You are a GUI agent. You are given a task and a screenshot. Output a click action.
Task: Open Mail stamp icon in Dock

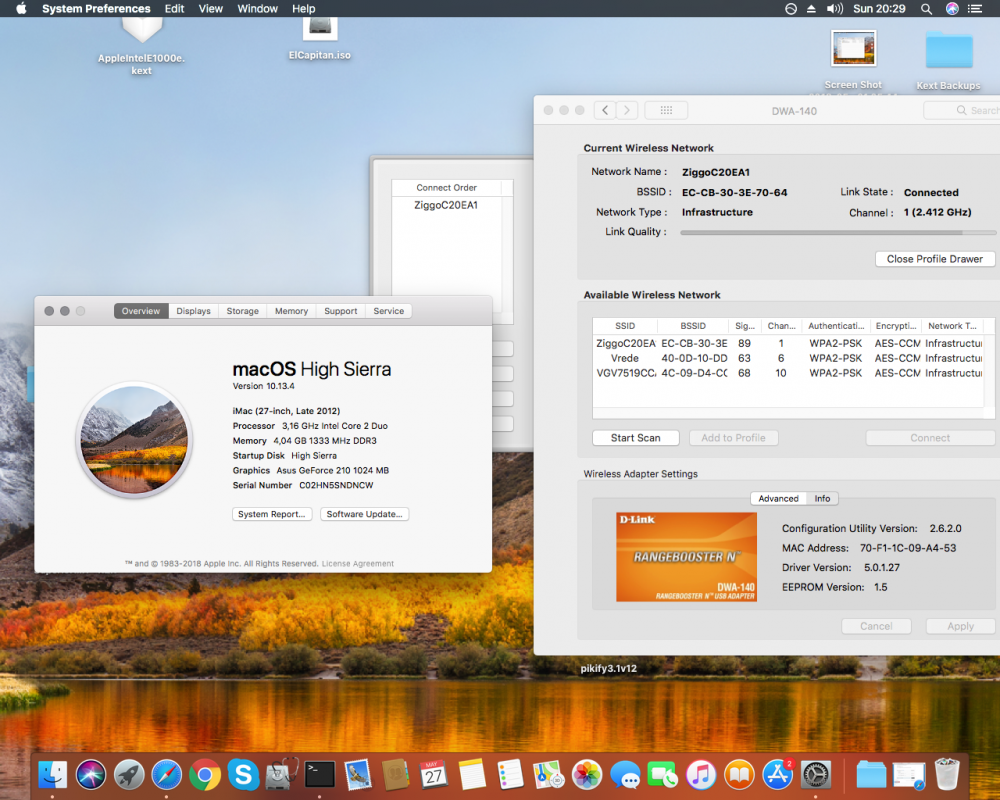358,775
